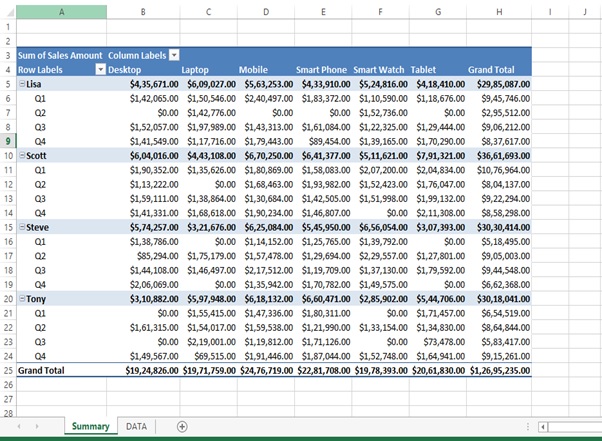
Task: Collapse the Tony row group
Action: coord(22,299)
